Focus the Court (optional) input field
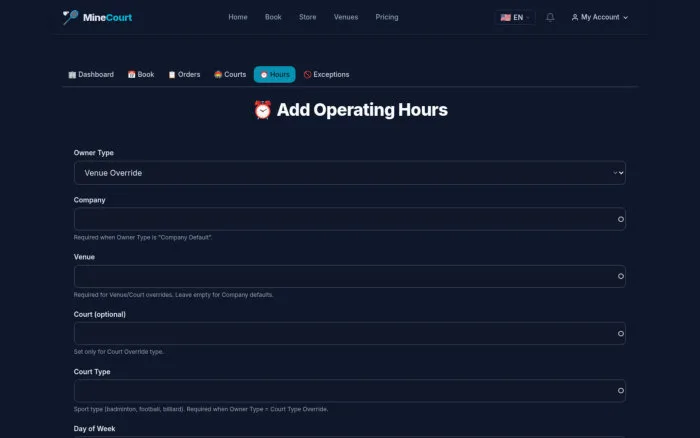The width and height of the screenshot is (700, 438). [x=350, y=334]
